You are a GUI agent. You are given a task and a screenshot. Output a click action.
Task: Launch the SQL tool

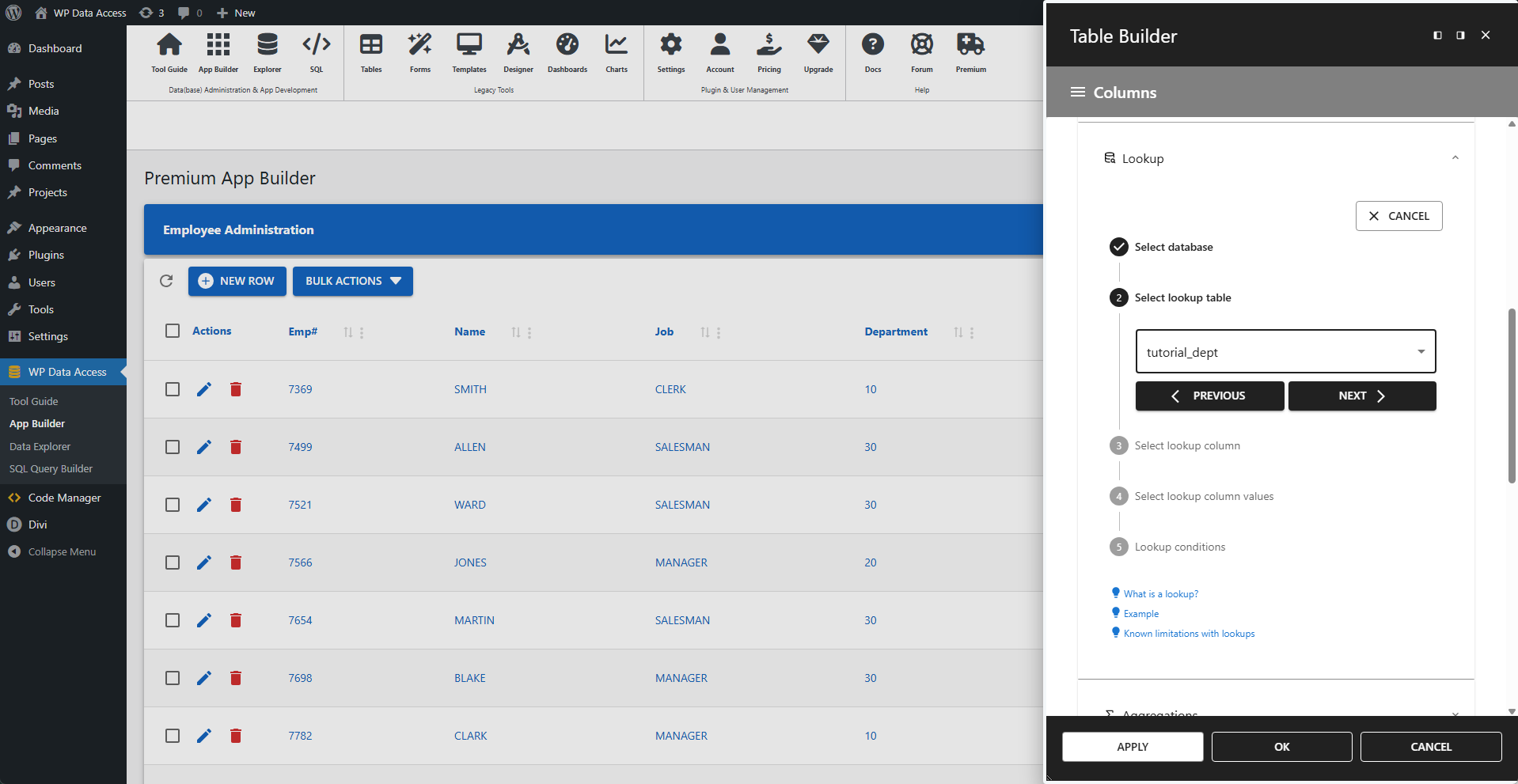tap(316, 52)
